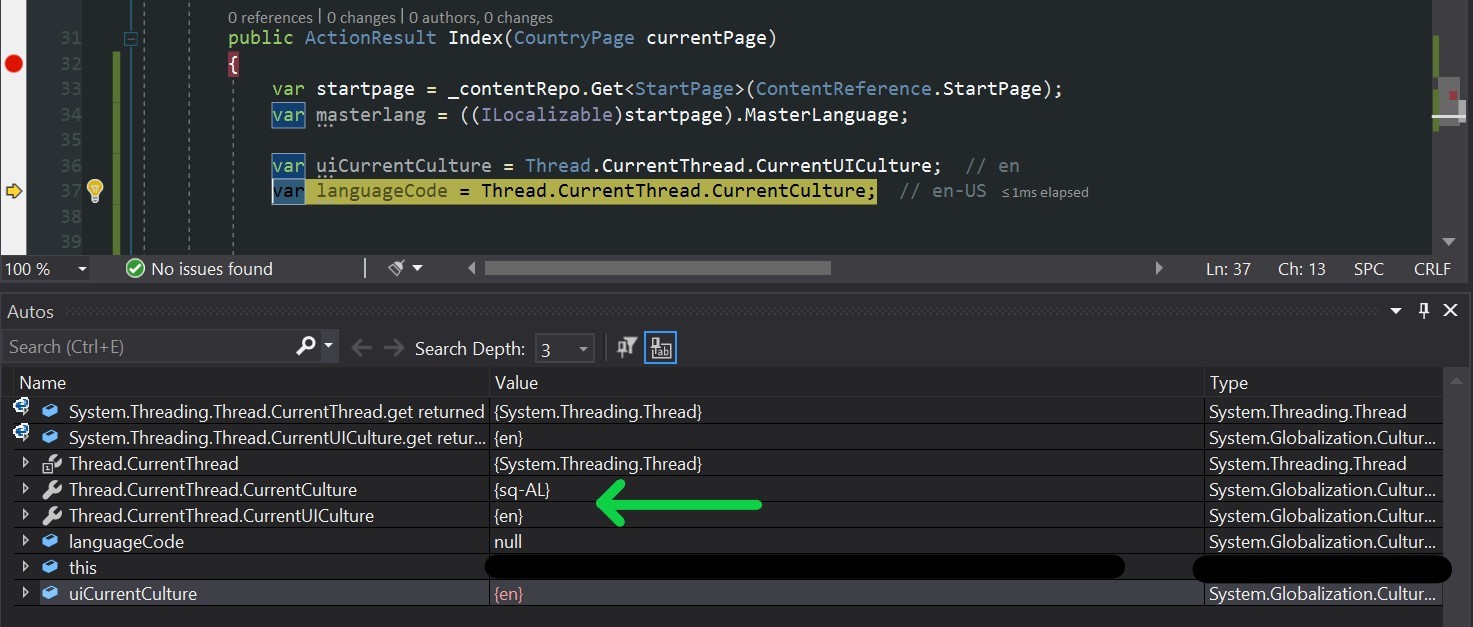
Task: Click the lightbulb quick actions icon
Action: [95, 190]
